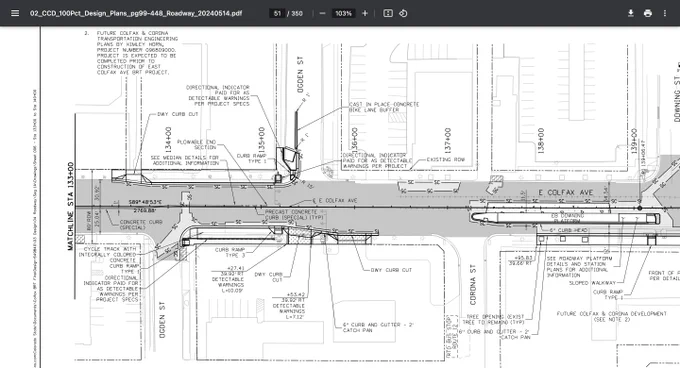Image resolution: width=680 pixels, height=368 pixels.
Task: Select the 6" CURB HEAD annotation
Action: 568,230
